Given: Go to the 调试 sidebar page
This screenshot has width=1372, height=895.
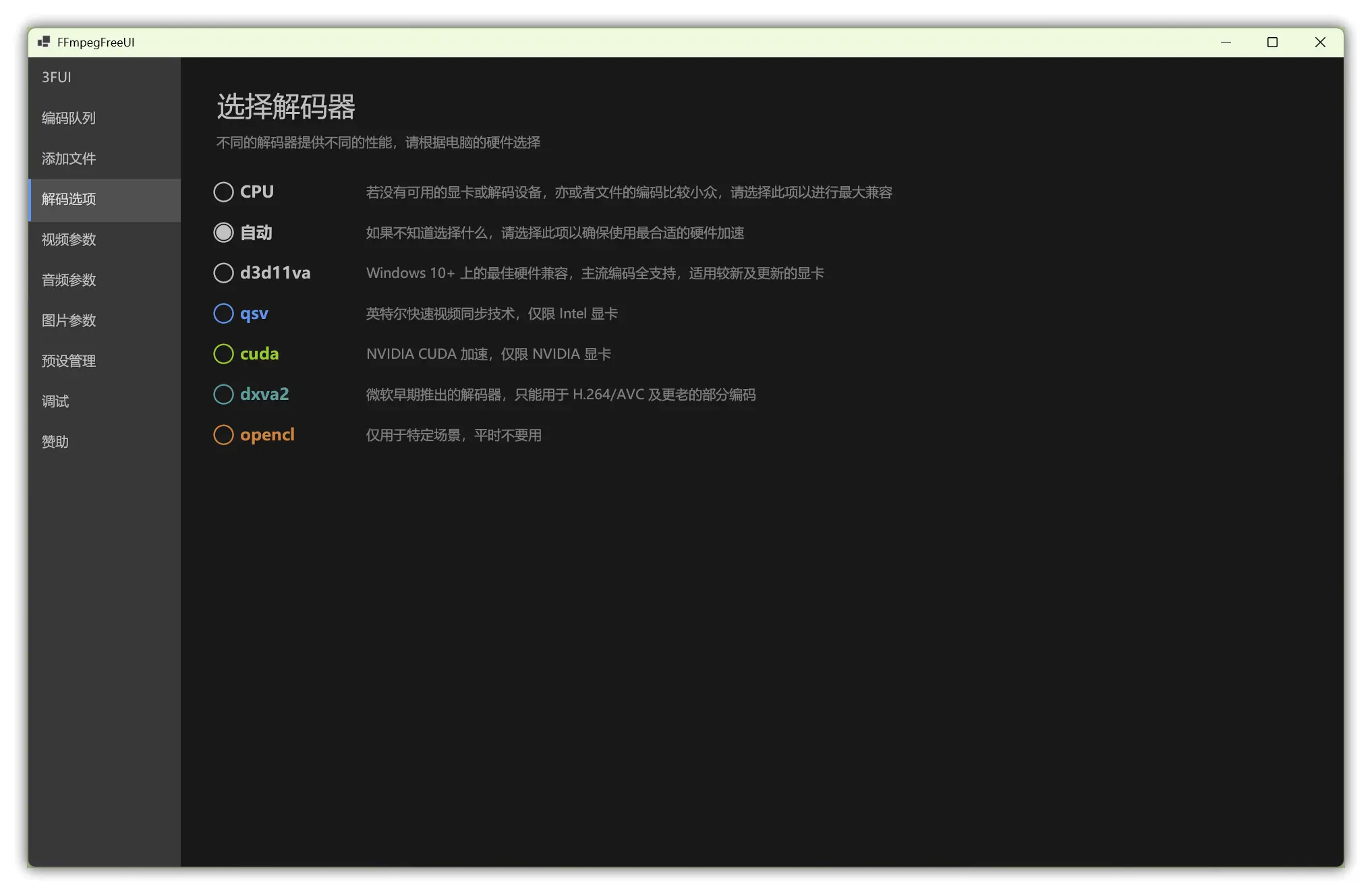Looking at the screenshot, I should 105,401.
